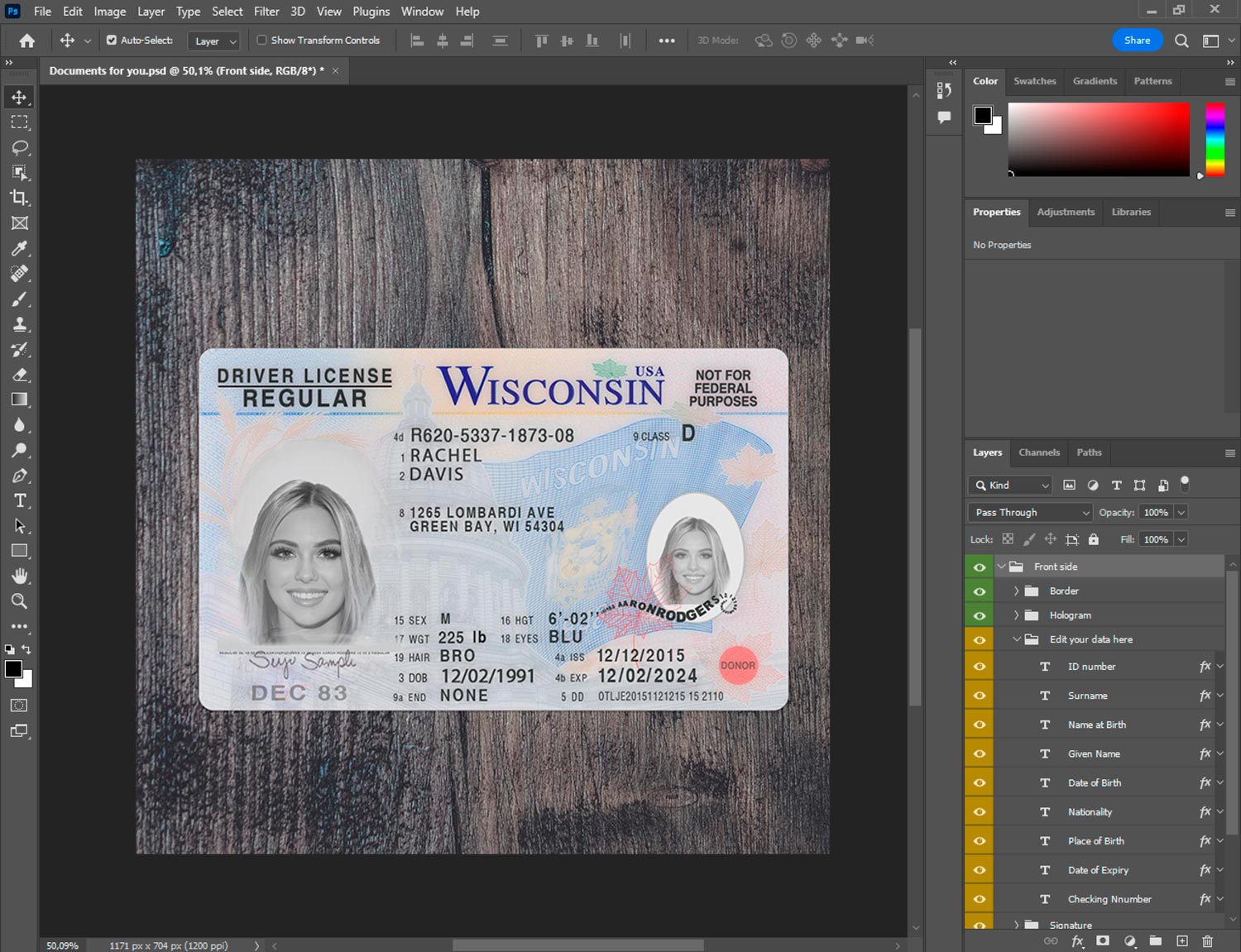Click the zoom percentage field in status bar
The image size is (1241, 952).
tap(62, 945)
